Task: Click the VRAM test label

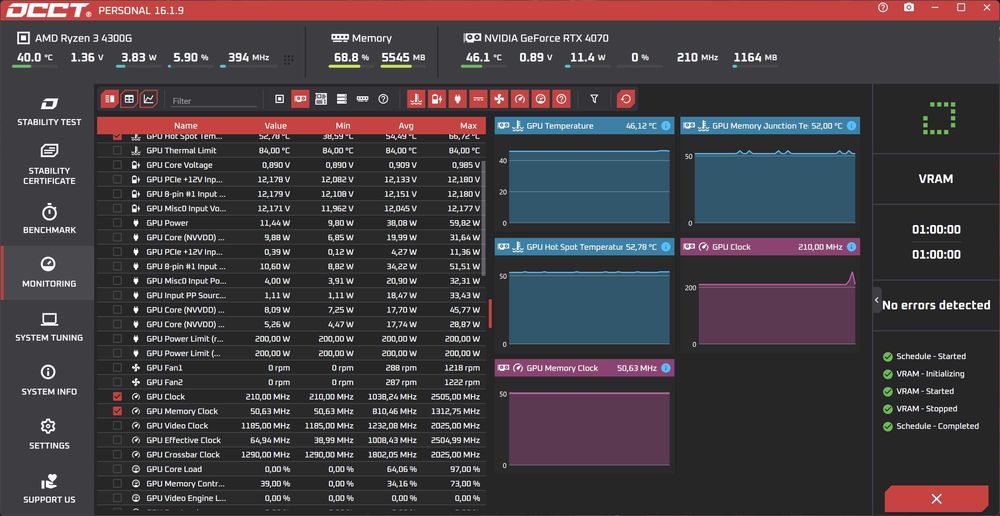Action: point(936,179)
